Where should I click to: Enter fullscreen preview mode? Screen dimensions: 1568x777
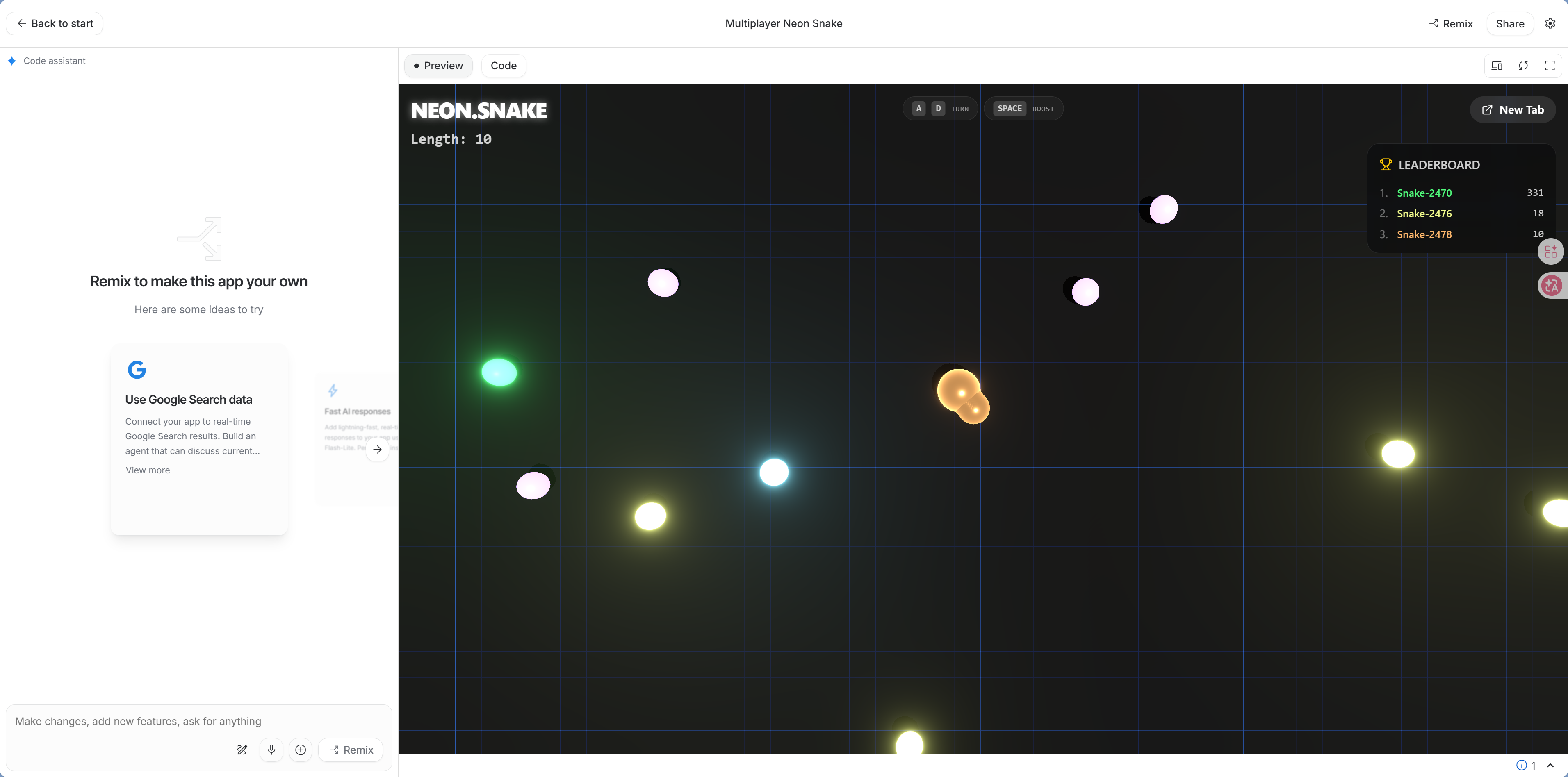(1550, 66)
